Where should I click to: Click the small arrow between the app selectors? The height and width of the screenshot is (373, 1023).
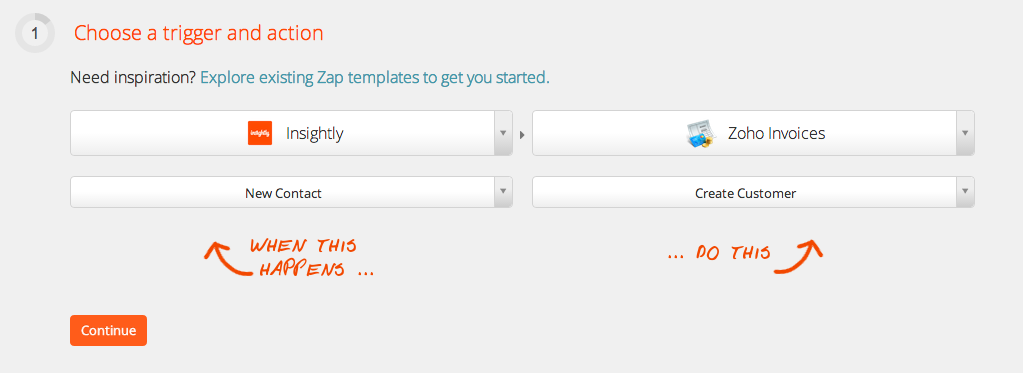[x=522, y=134]
